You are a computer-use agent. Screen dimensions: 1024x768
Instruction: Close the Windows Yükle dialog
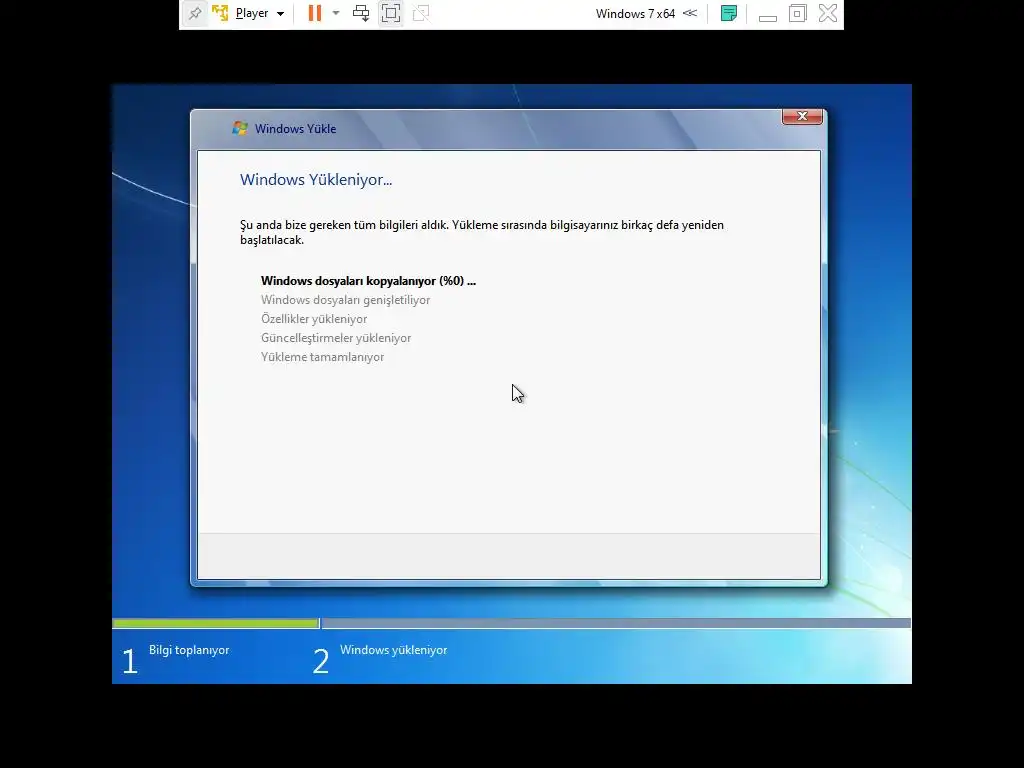tap(802, 116)
